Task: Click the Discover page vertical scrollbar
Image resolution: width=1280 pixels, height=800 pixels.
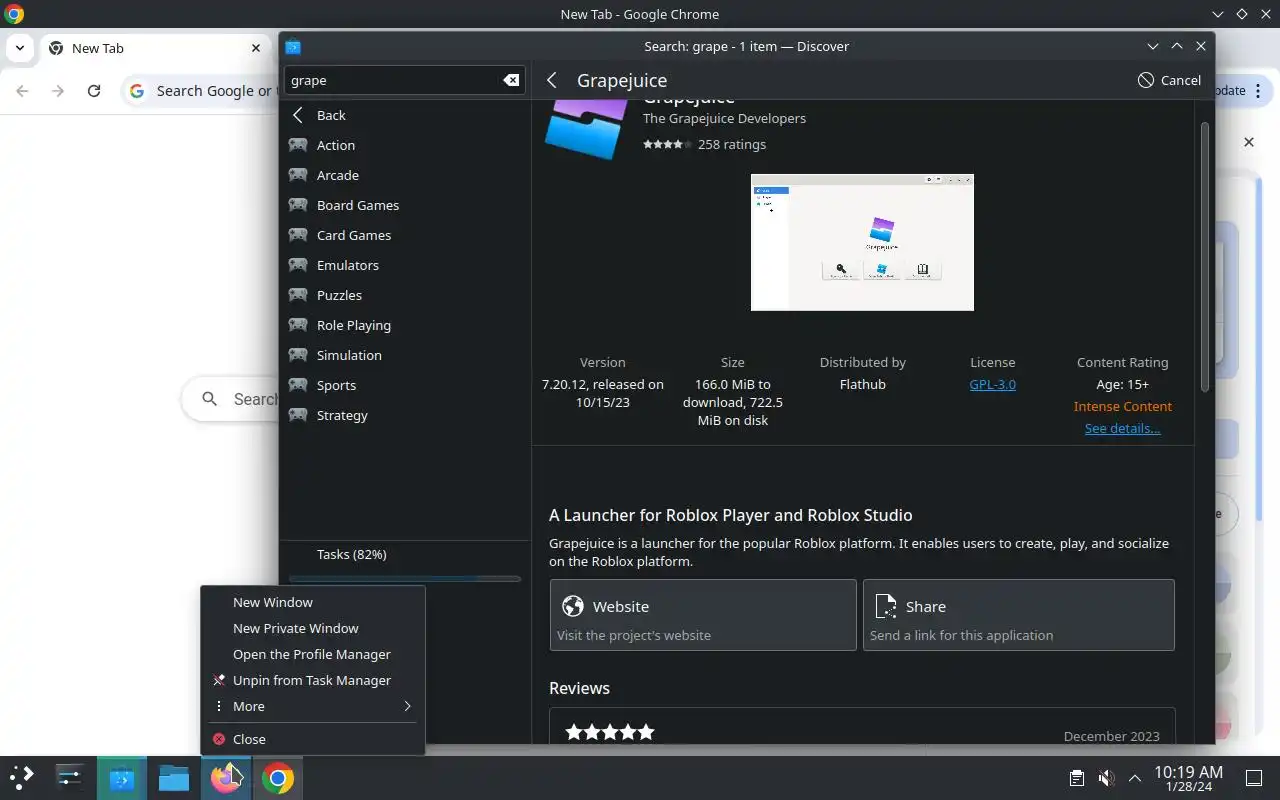Action: pyautogui.click(x=1205, y=258)
